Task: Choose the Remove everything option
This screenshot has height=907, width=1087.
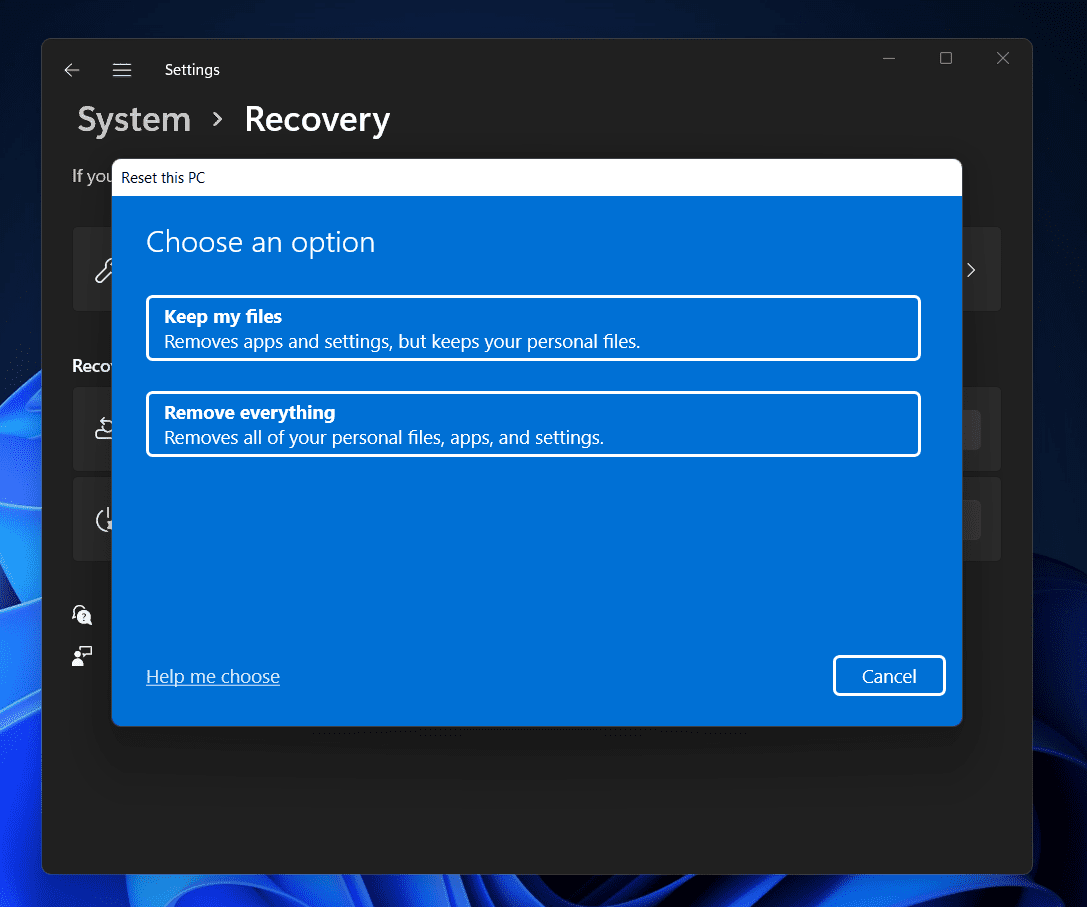Action: (x=533, y=424)
